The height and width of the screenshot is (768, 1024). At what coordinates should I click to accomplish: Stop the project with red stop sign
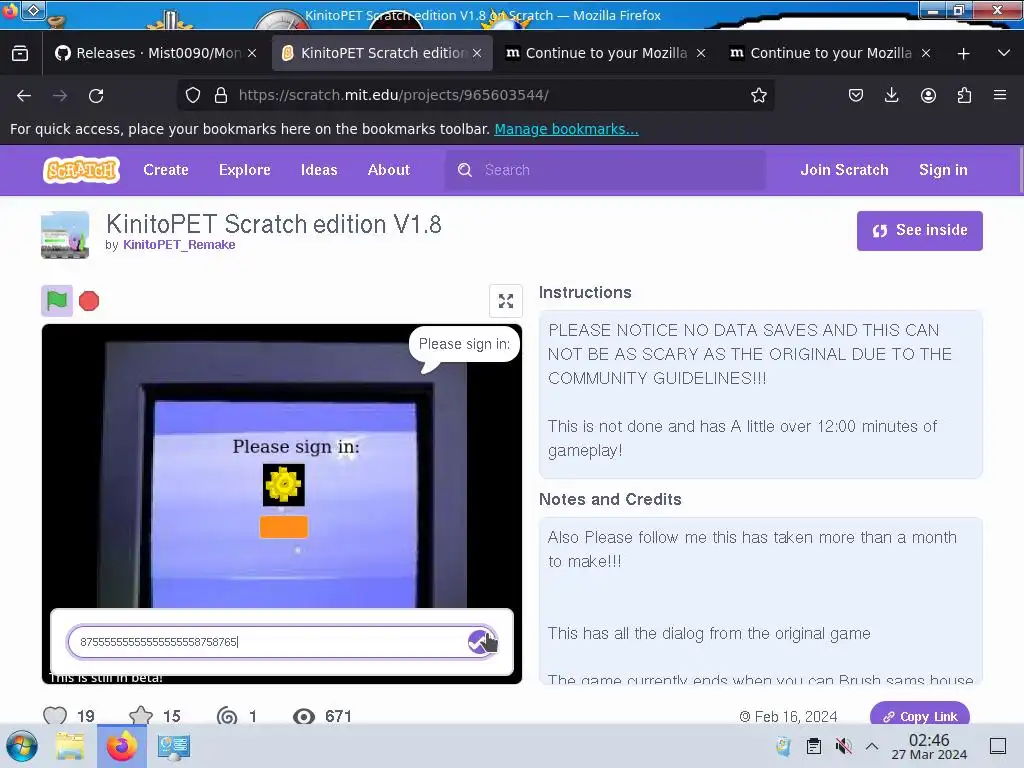[89, 301]
